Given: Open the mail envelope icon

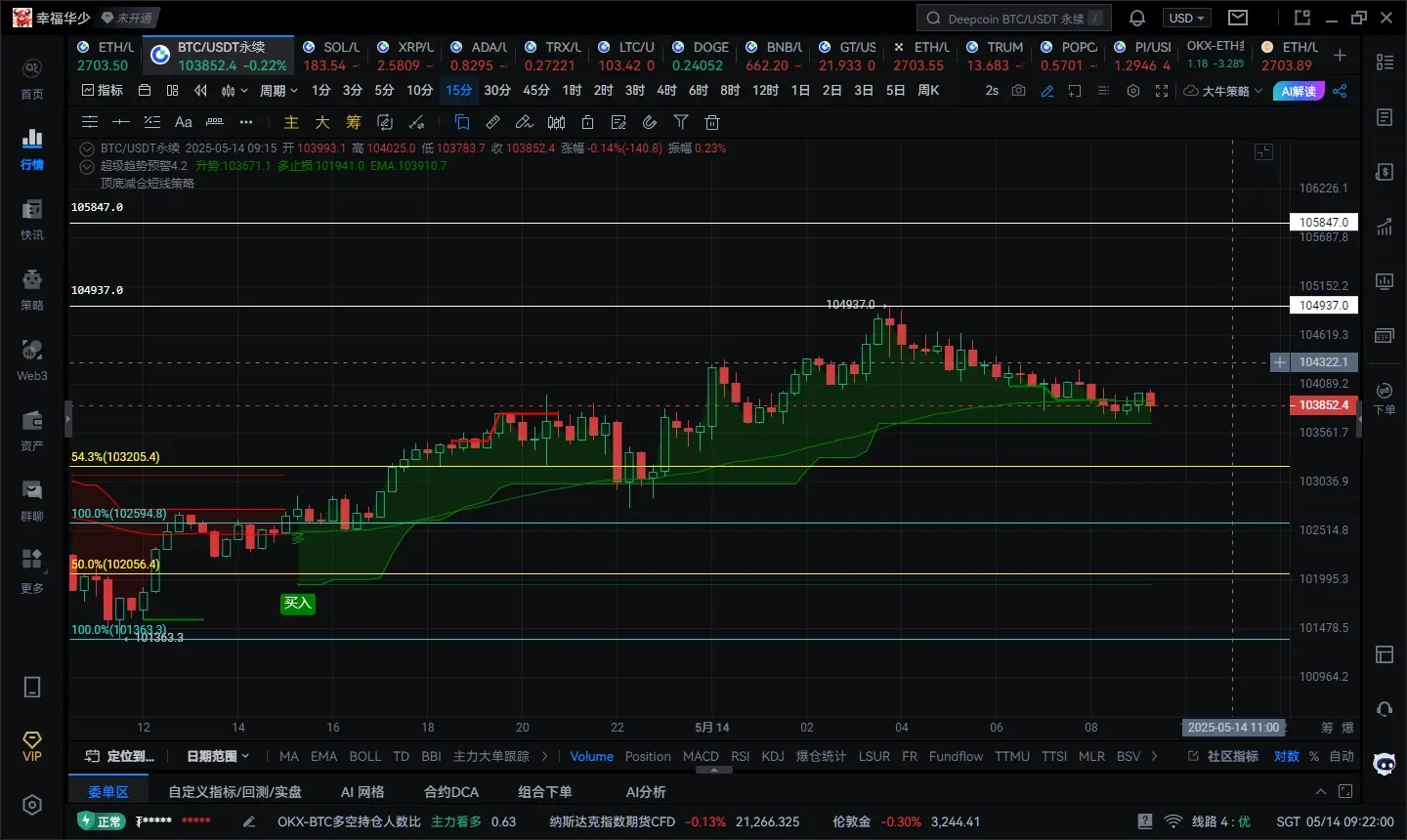Looking at the screenshot, I should (1238, 18).
